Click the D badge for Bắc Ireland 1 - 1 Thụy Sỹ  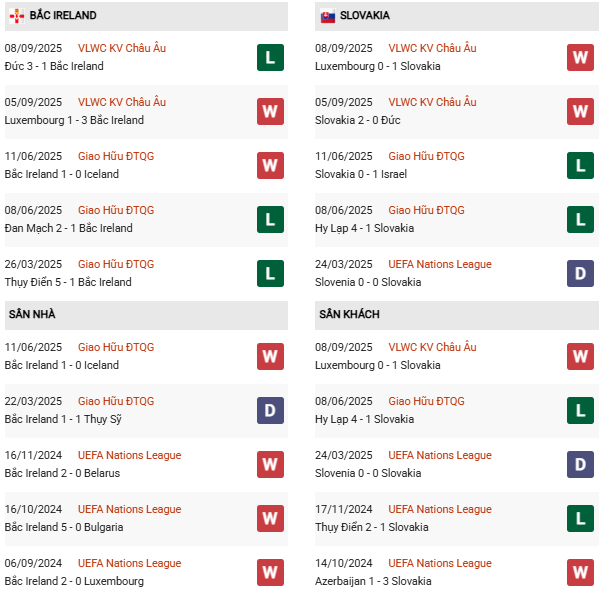270,410
